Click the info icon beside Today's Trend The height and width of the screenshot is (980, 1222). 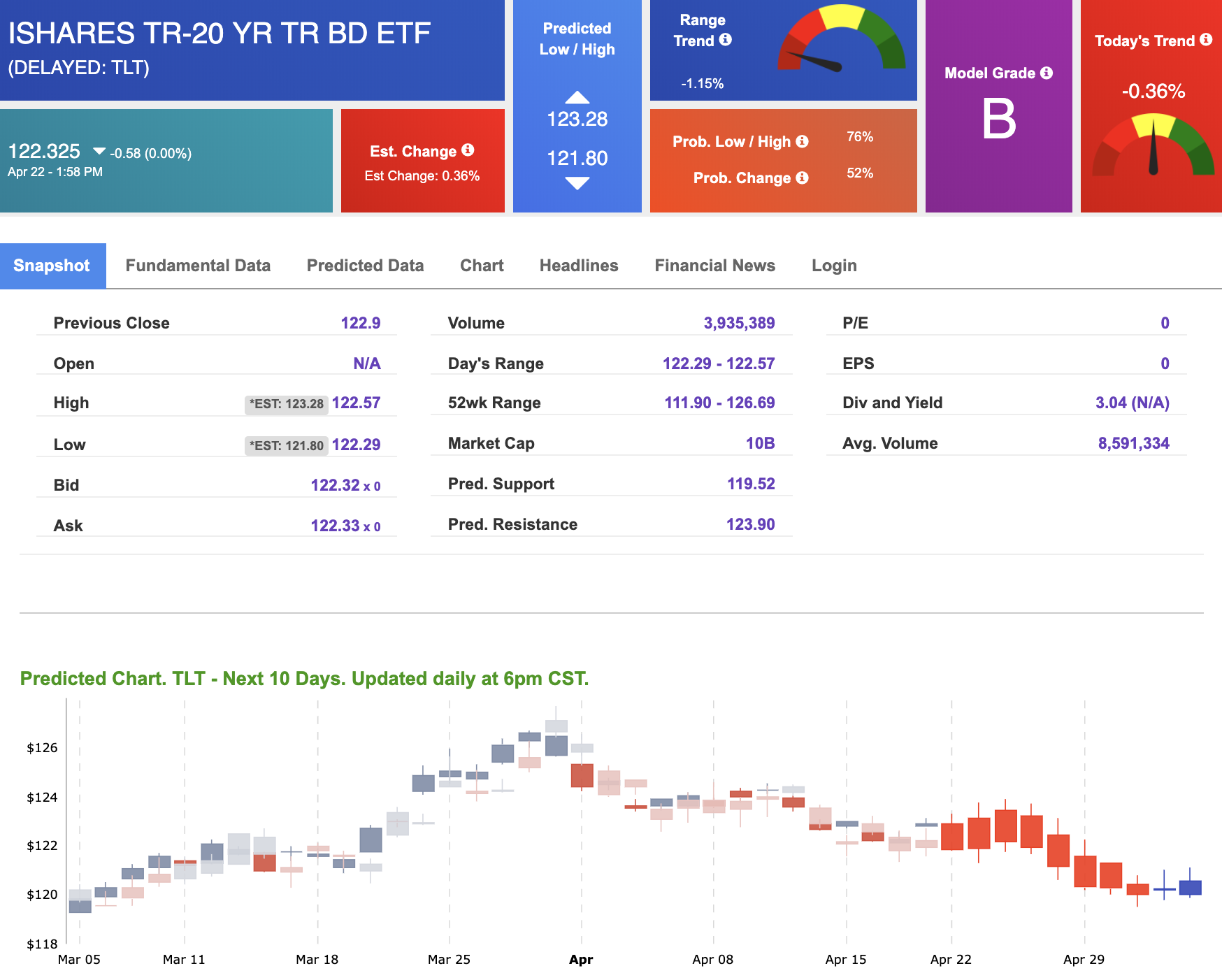click(x=1206, y=40)
